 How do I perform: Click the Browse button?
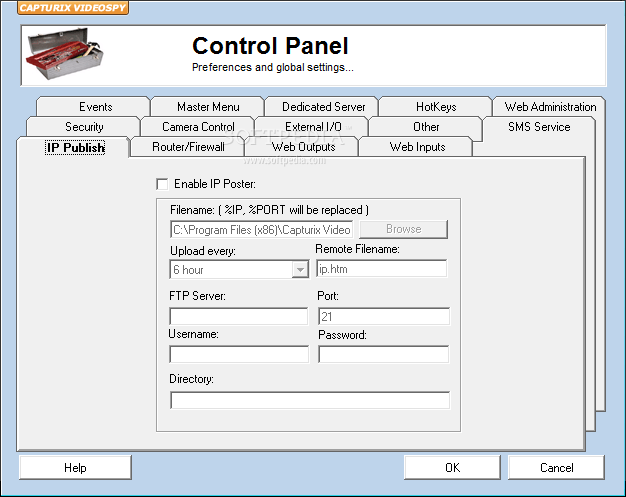click(404, 229)
